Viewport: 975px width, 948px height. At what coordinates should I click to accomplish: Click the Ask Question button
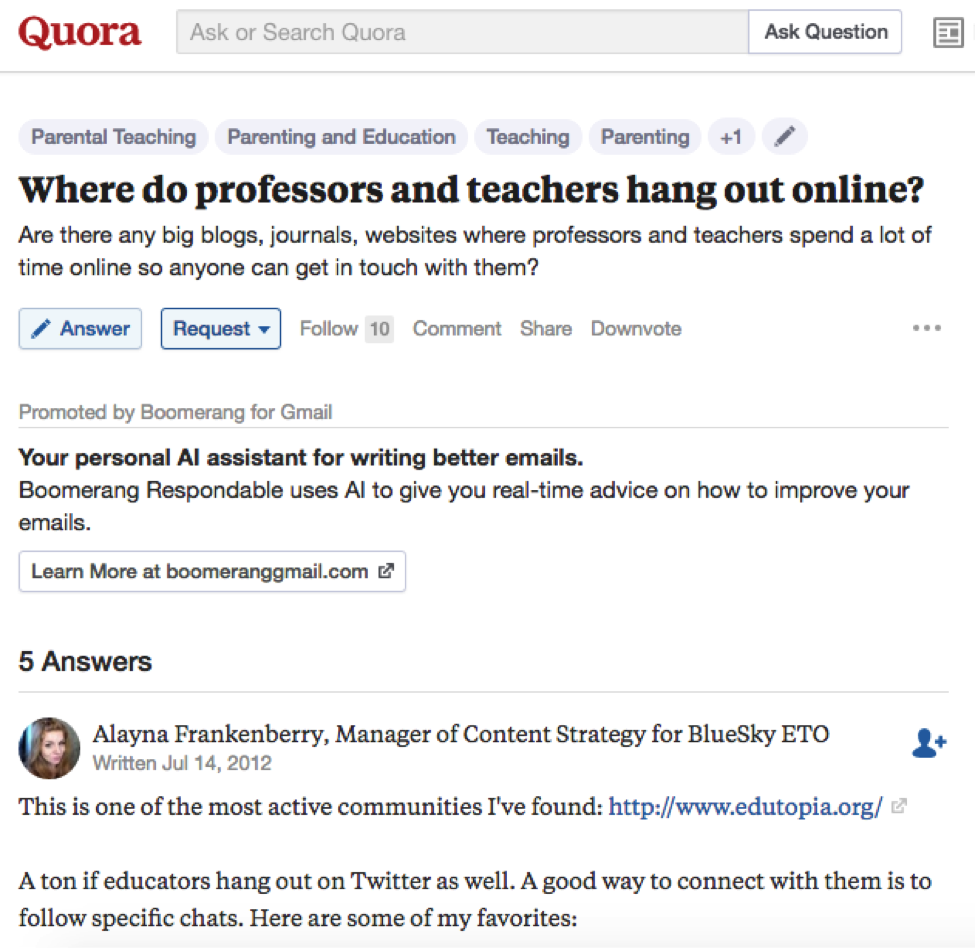[825, 32]
